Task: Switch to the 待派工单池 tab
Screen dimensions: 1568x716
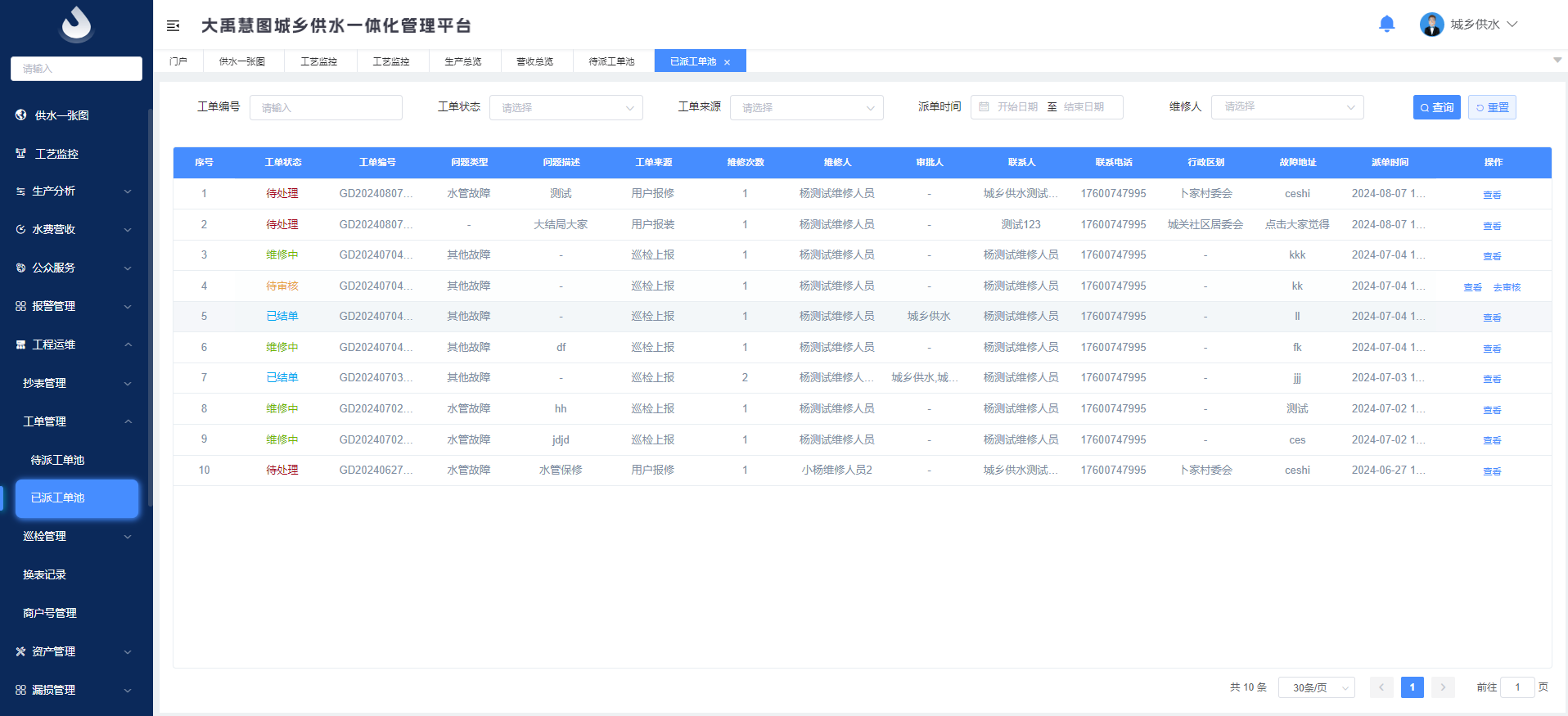Action: pos(611,61)
